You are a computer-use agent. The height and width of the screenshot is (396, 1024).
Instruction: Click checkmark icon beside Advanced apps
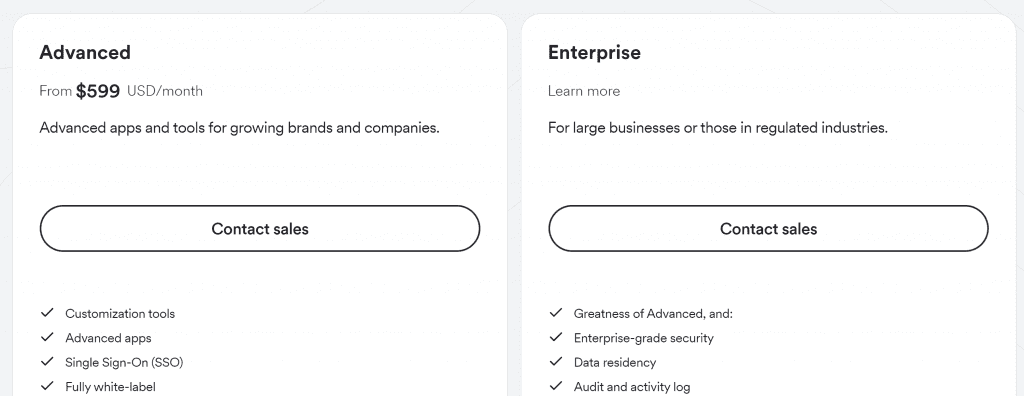click(x=47, y=337)
